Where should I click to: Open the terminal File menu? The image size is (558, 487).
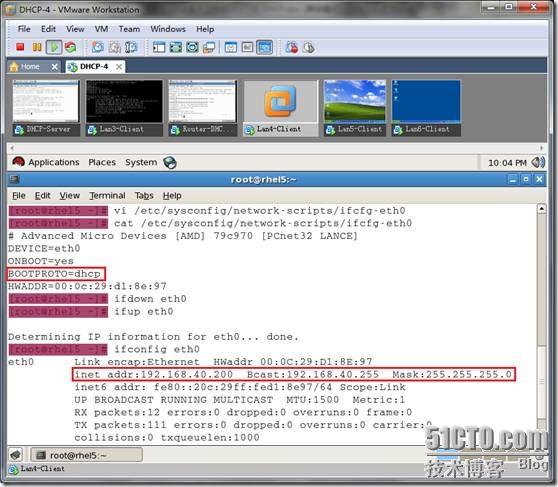point(19,195)
